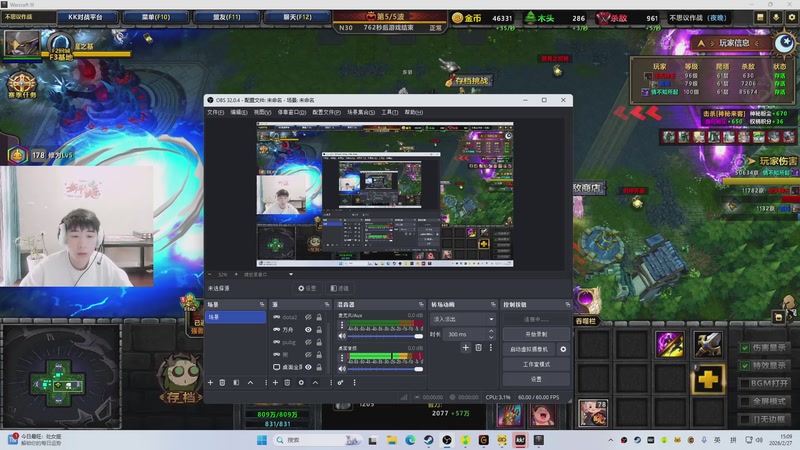Viewport: 800px width, 450px height.
Task: Move source up in the Sources list
Action: click(x=315, y=382)
